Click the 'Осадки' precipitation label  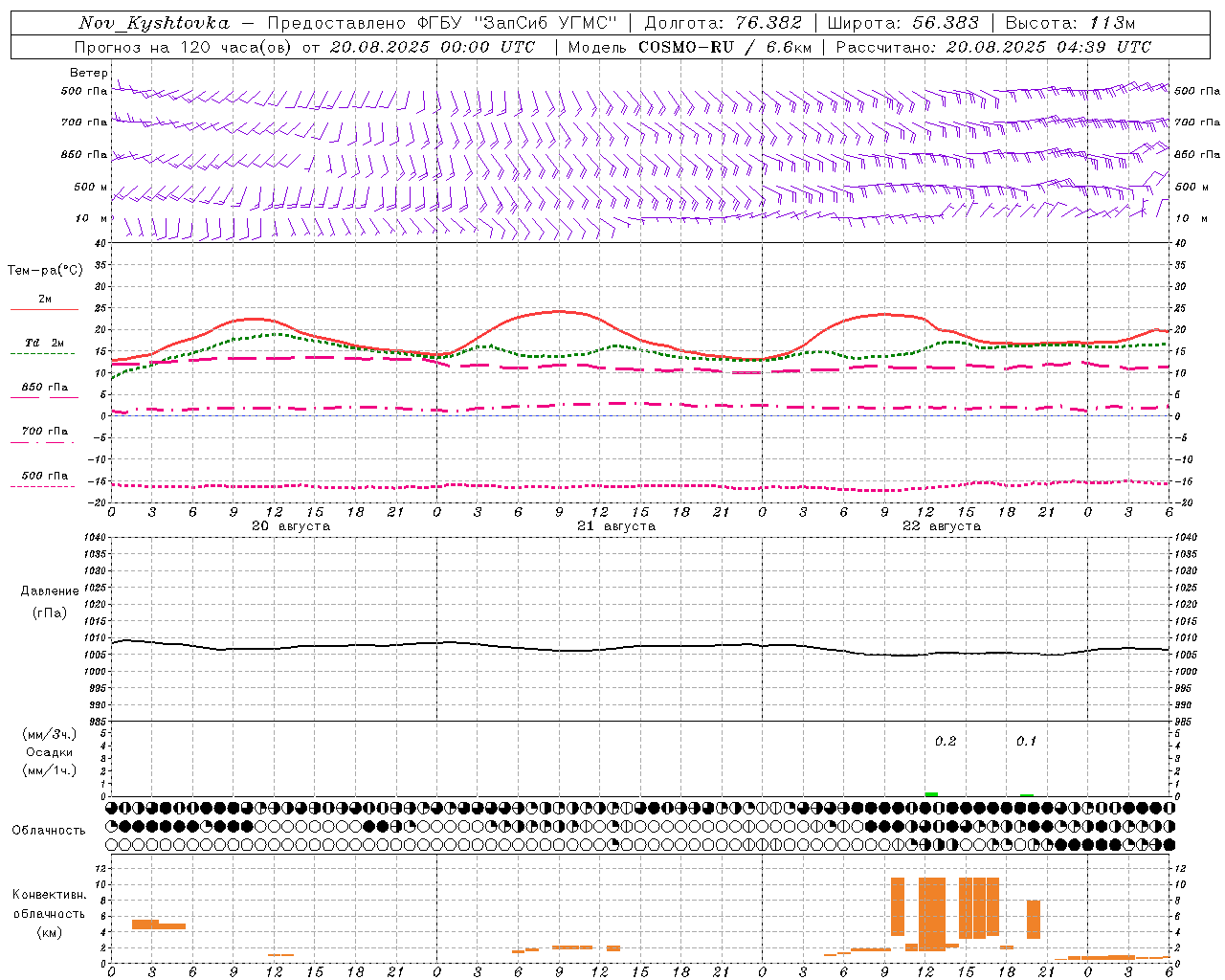(x=50, y=752)
